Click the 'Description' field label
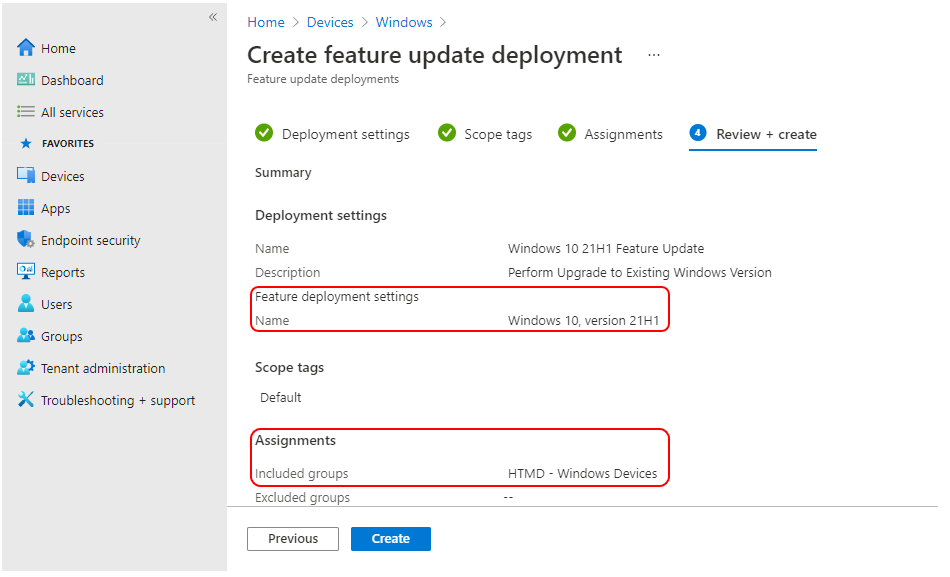950x577 pixels. [287, 273]
